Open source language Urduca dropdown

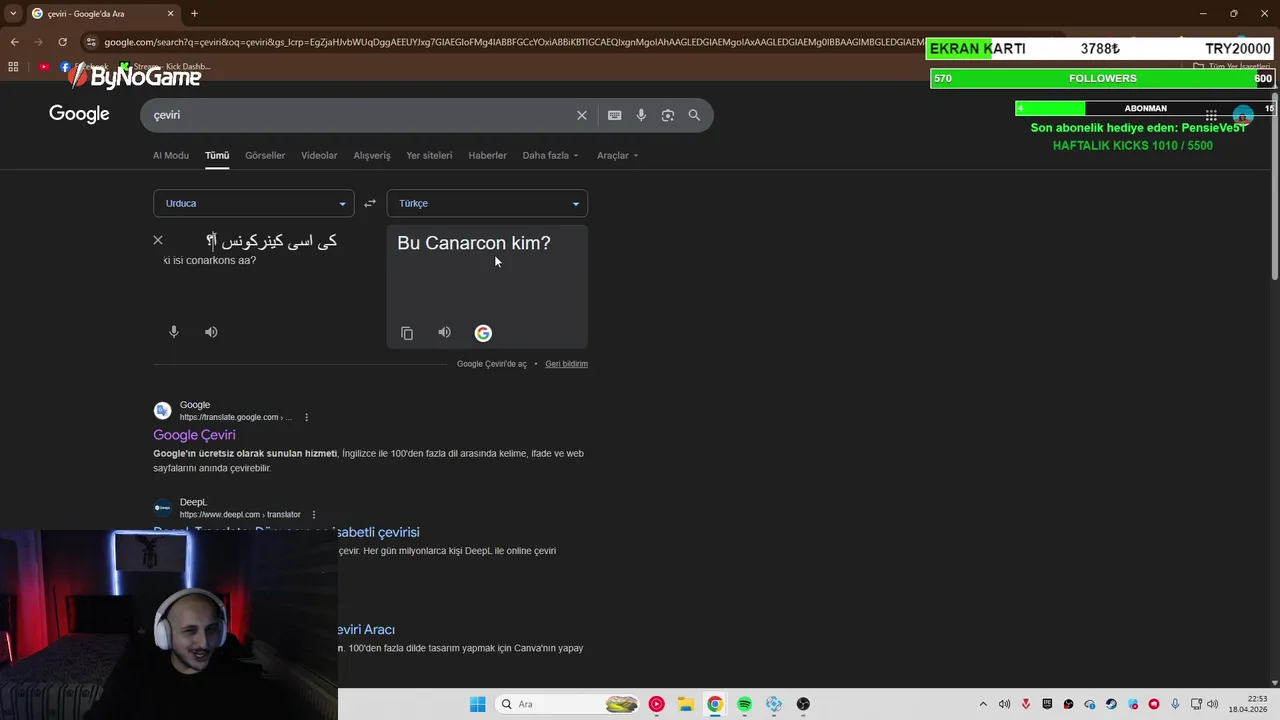[x=253, y=203]
